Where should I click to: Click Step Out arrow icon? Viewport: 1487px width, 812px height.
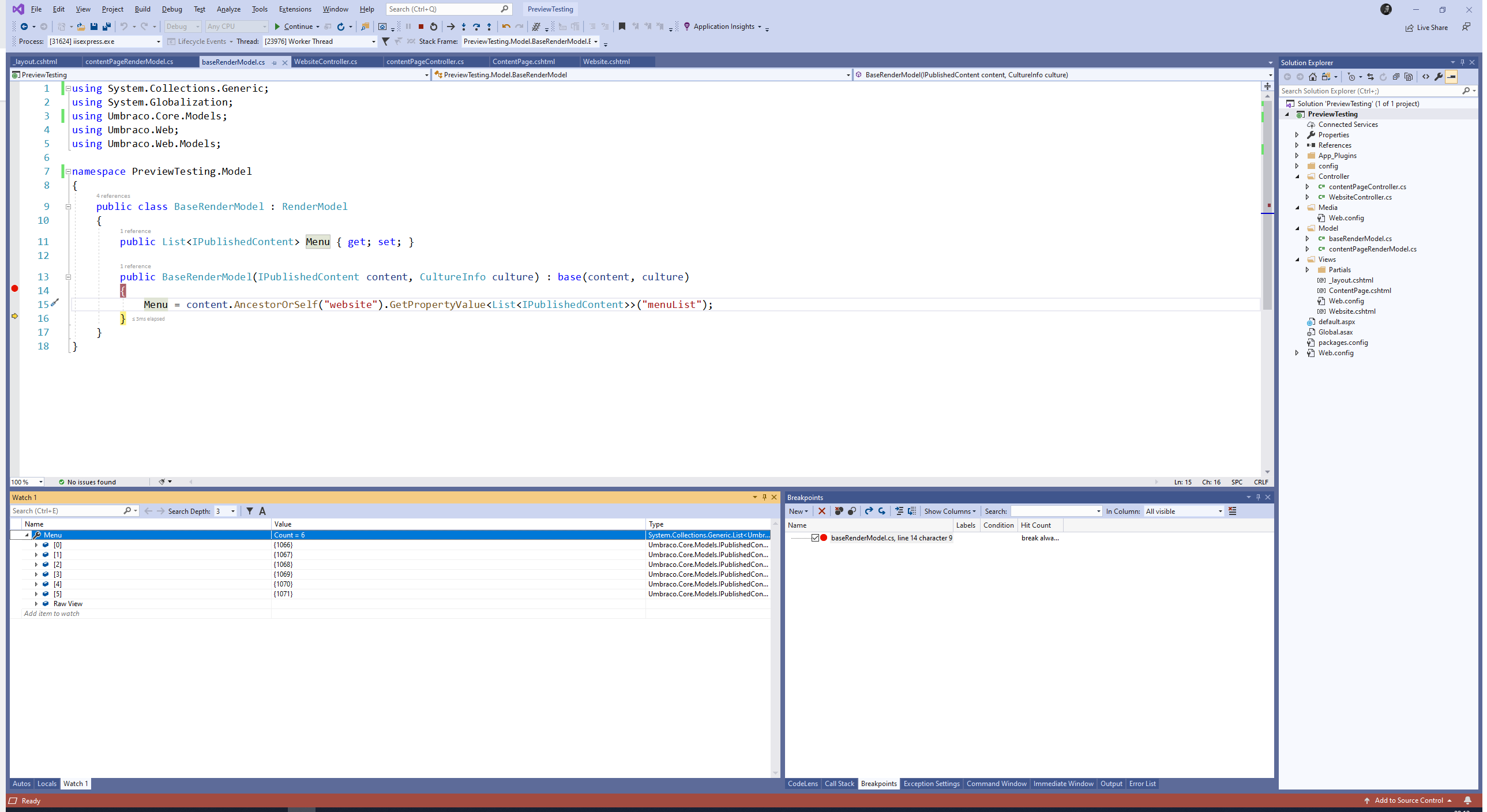point(489,27)
